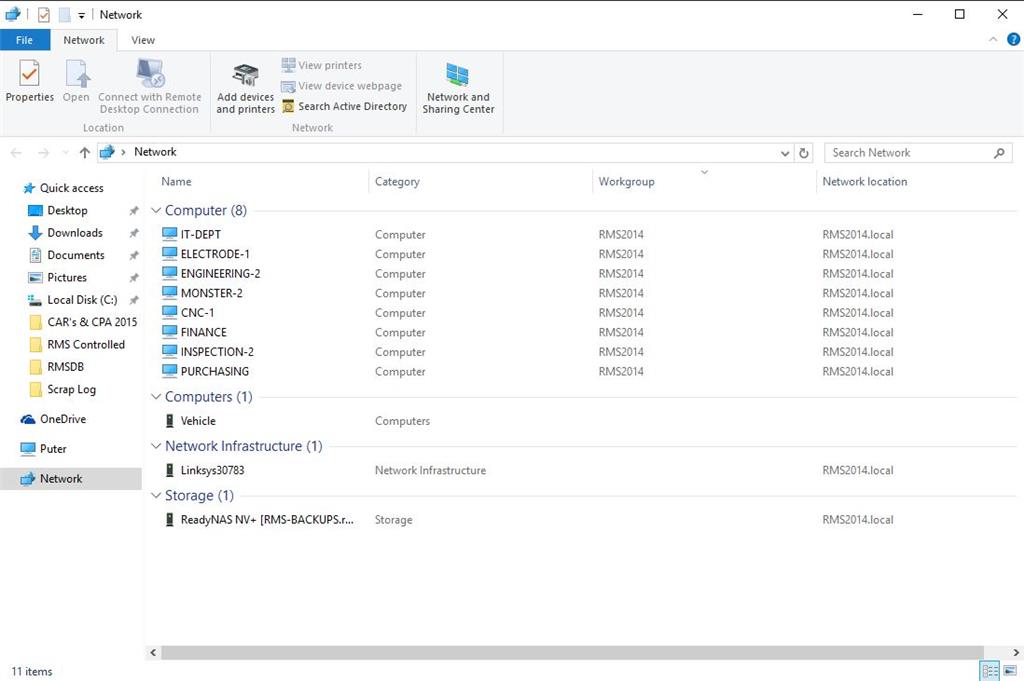The width and height of the screenshot is (1024, 681).
Task: Open Pictures in Quick access
Action: (67, 277)
